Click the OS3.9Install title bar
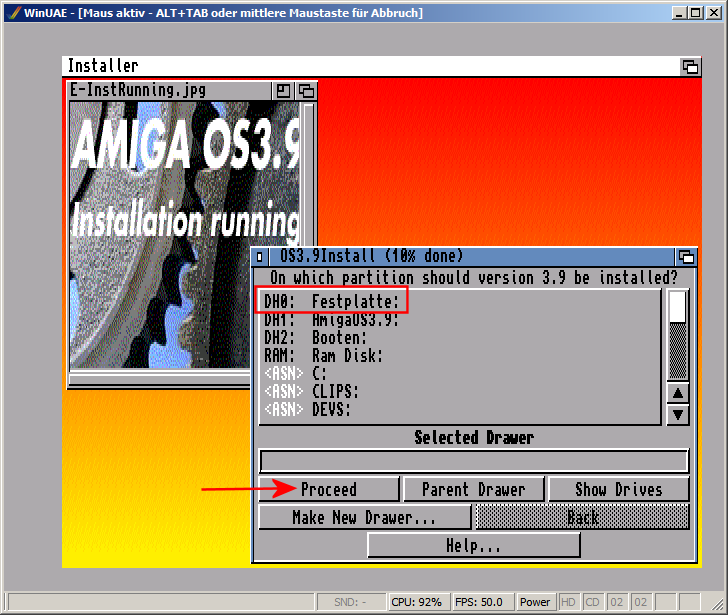 [x=470, y=256]
